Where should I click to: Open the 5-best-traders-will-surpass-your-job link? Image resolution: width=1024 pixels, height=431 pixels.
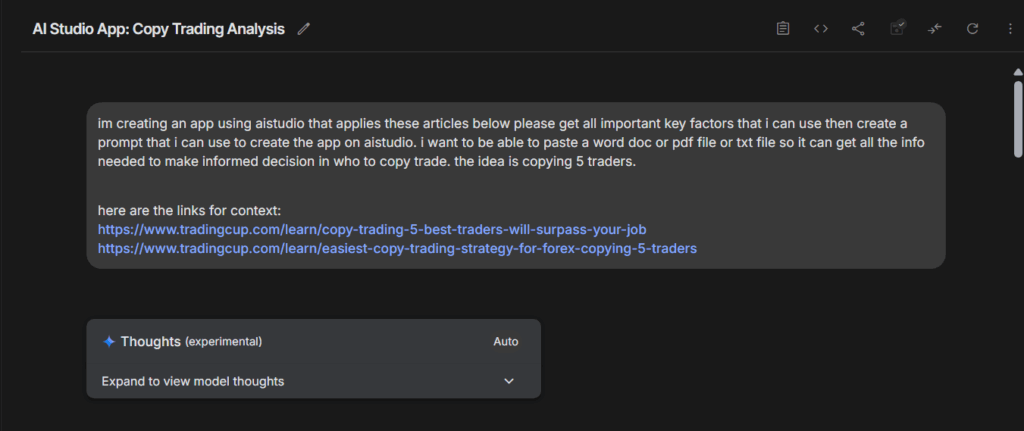click(372, 229)
